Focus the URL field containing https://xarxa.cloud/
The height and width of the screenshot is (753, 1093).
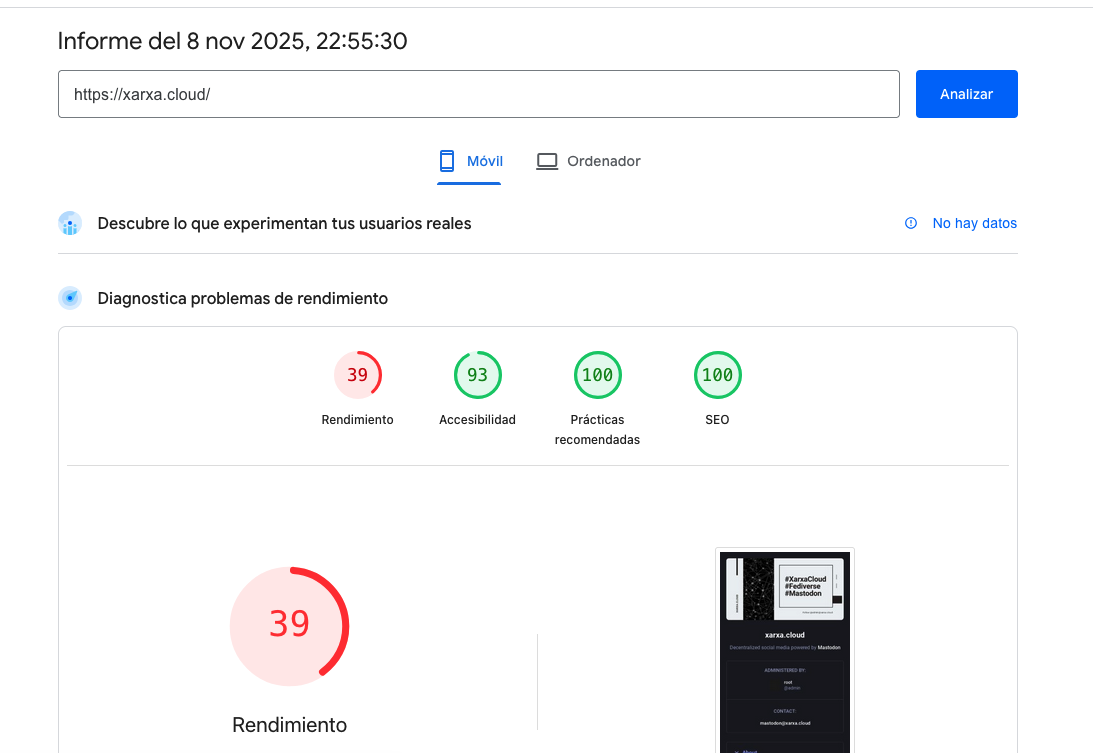click(x=479, y=94)
